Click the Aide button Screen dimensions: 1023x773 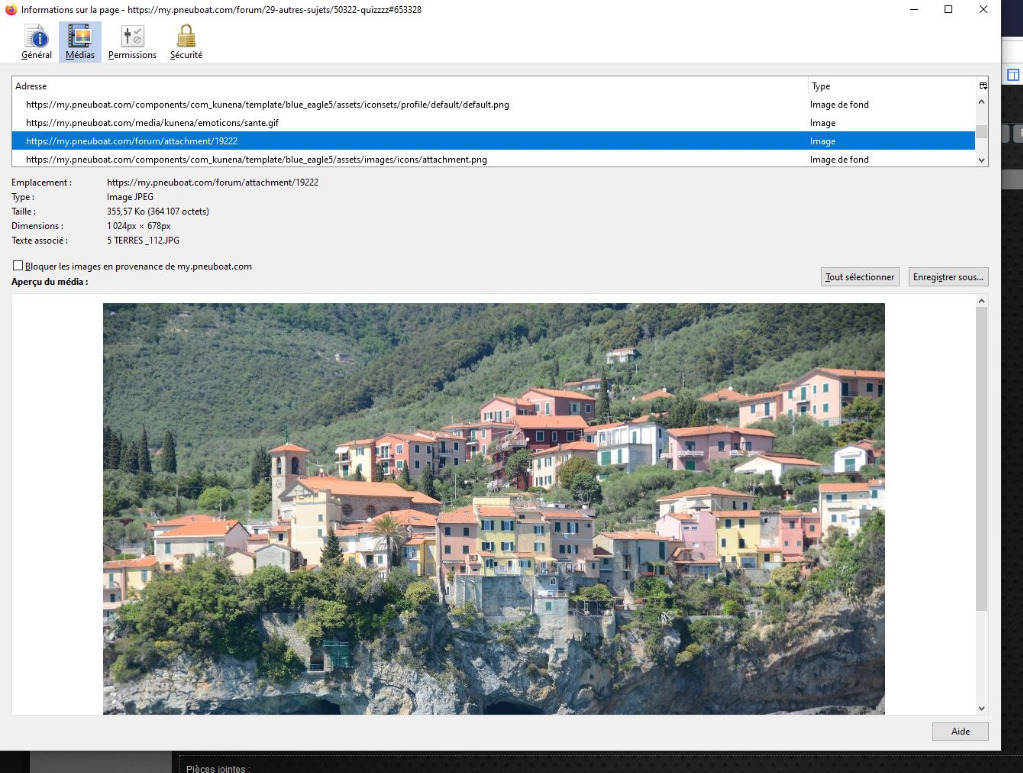click(x=959, y=731)
